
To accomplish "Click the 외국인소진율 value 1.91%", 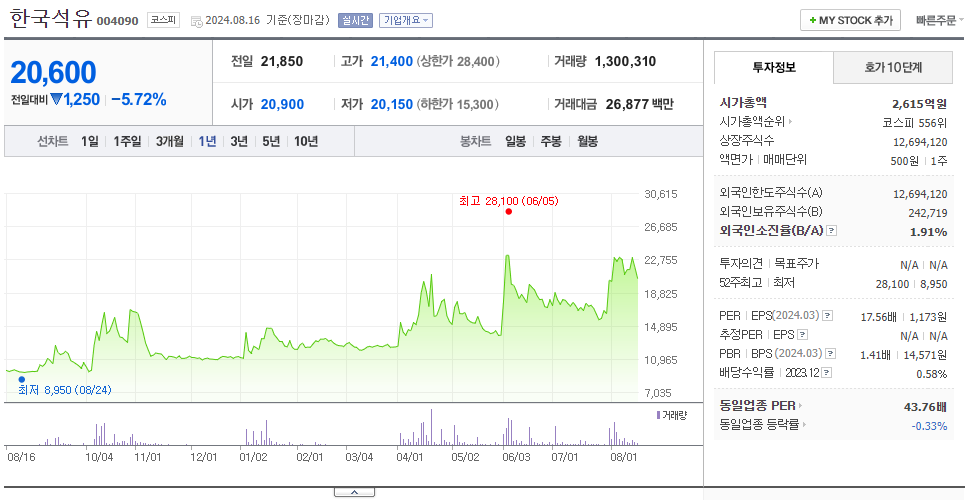I will [928, 232].
